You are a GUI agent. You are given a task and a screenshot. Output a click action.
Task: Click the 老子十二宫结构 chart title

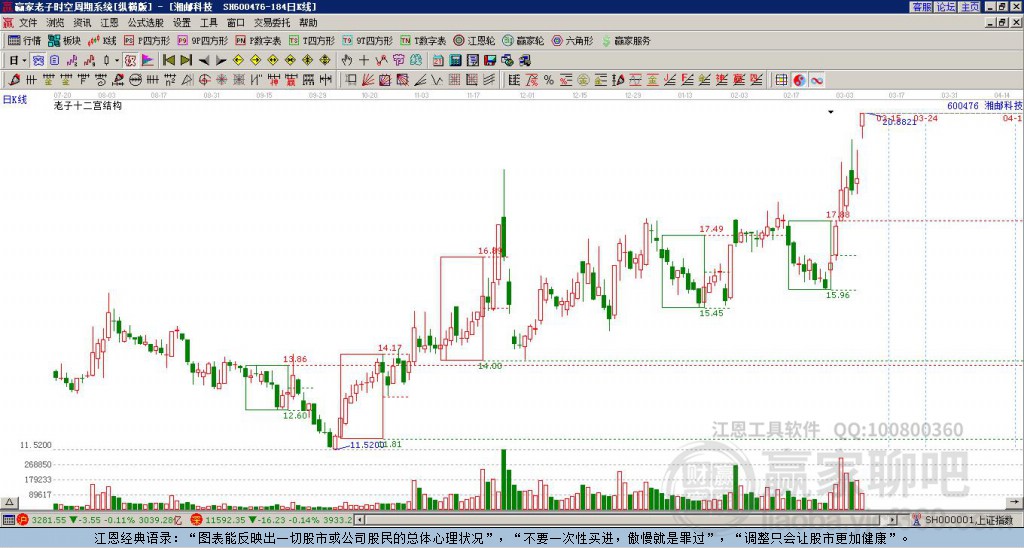[87, 105]
